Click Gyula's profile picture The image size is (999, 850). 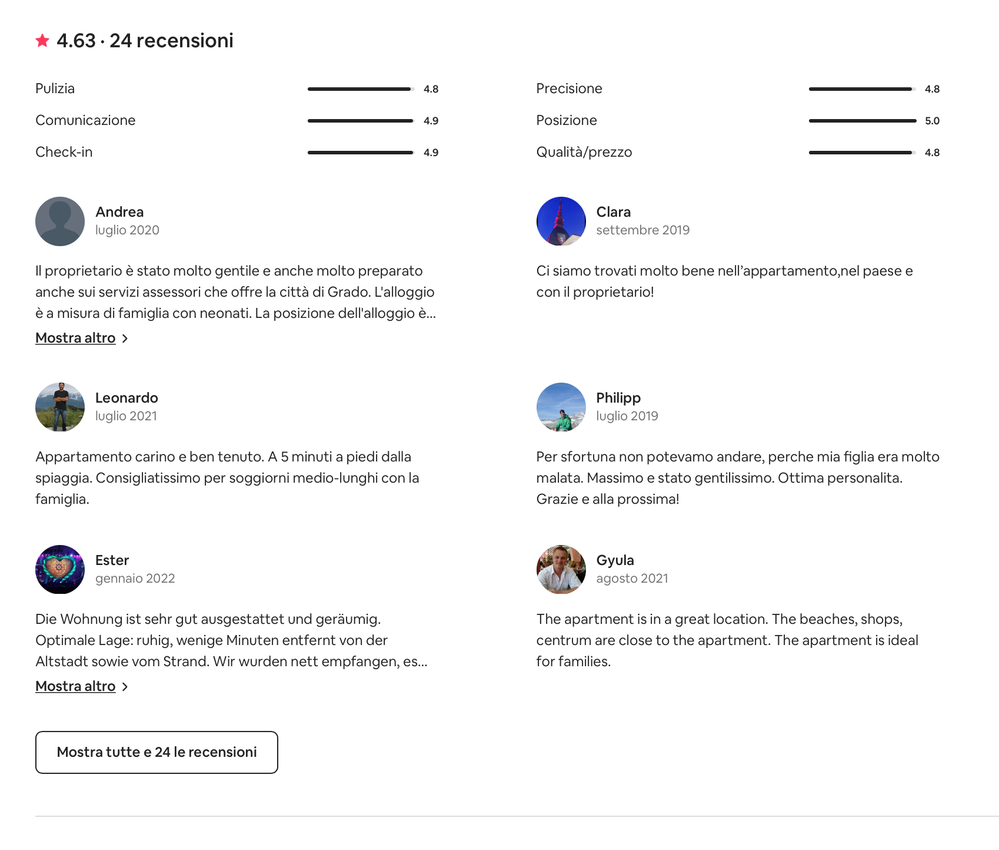coord(561,569)
